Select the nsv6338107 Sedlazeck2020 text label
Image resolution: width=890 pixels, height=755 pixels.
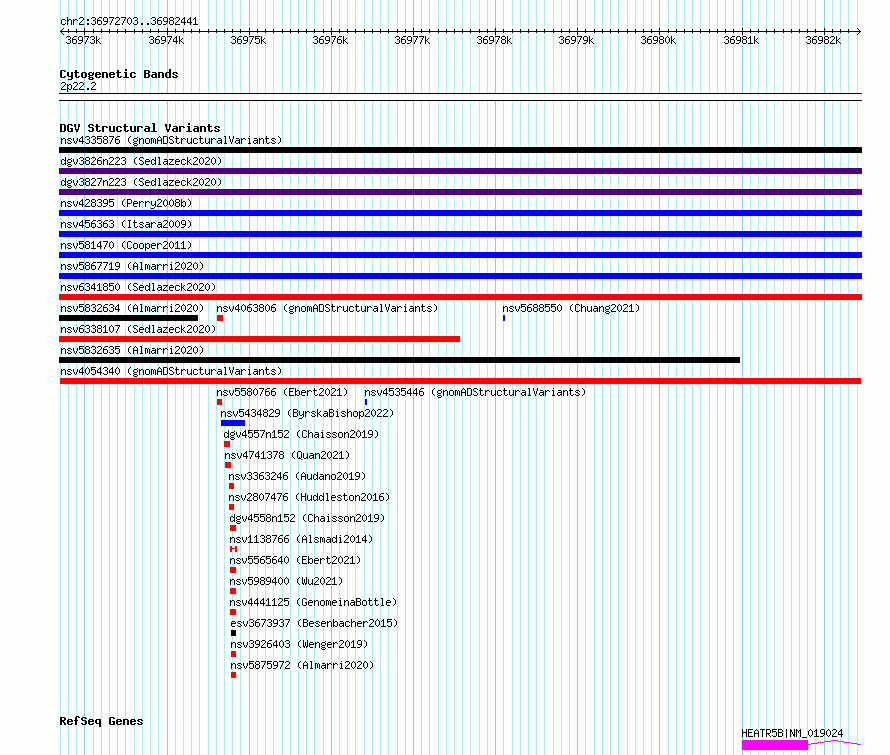click(x=138, y=329)
